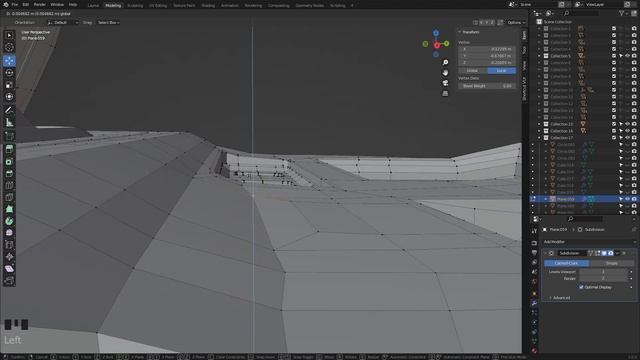Select the Bevel tool
Screen dimensions: 640x360
pyautogui.click(x=9, y=173)
